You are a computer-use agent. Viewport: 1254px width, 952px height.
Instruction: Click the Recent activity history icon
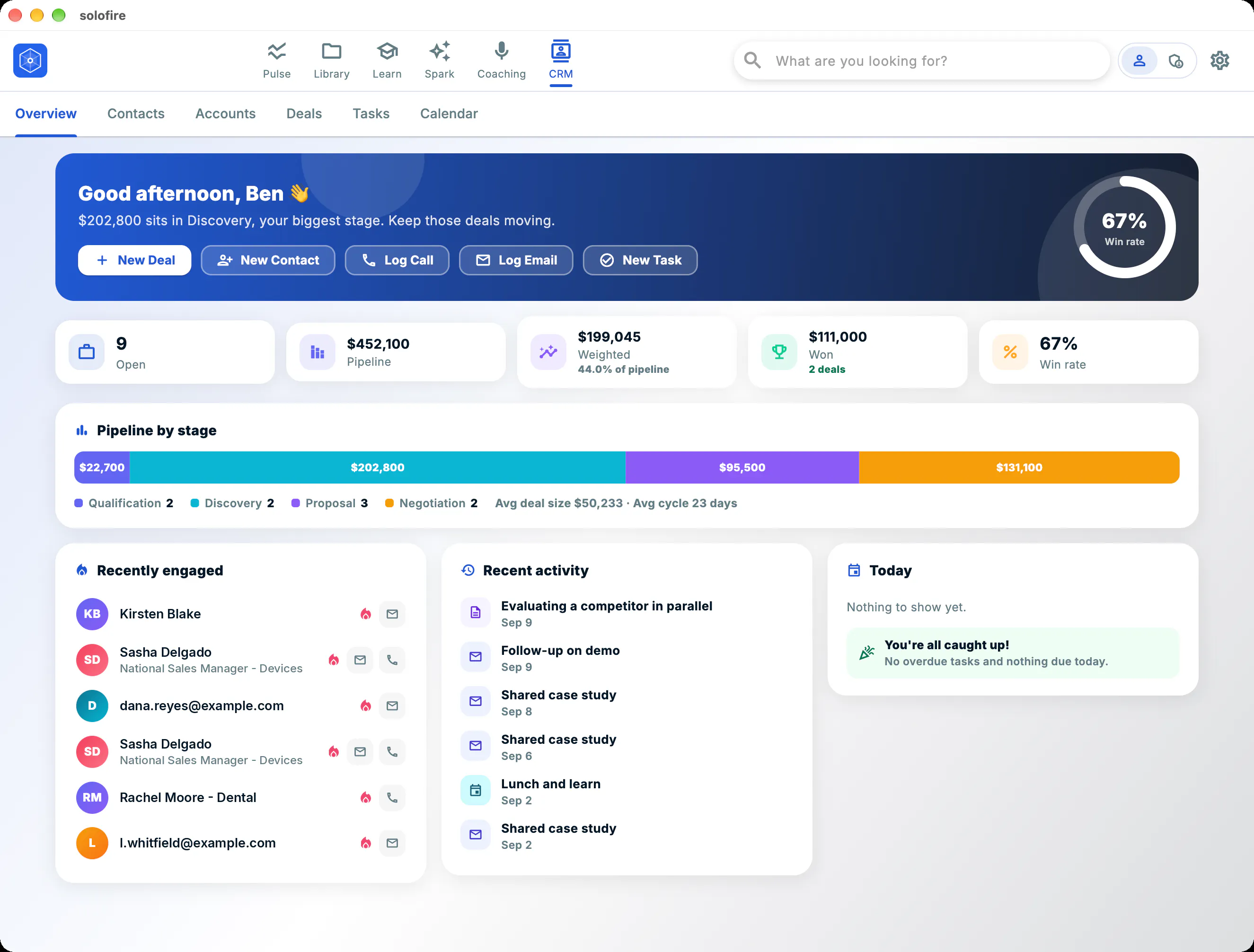pyautogui.click(x=468, y=571)
